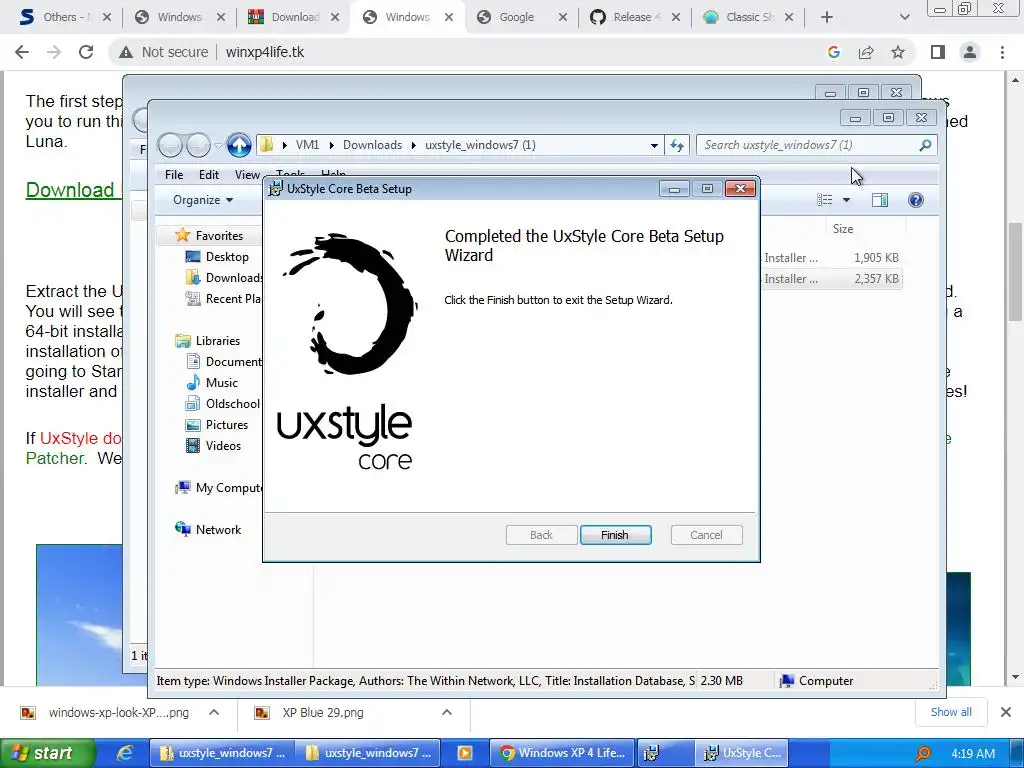Launch Internet Explorer from taskbar
This screenshot has height=768, width=1024.
point(124,753)
